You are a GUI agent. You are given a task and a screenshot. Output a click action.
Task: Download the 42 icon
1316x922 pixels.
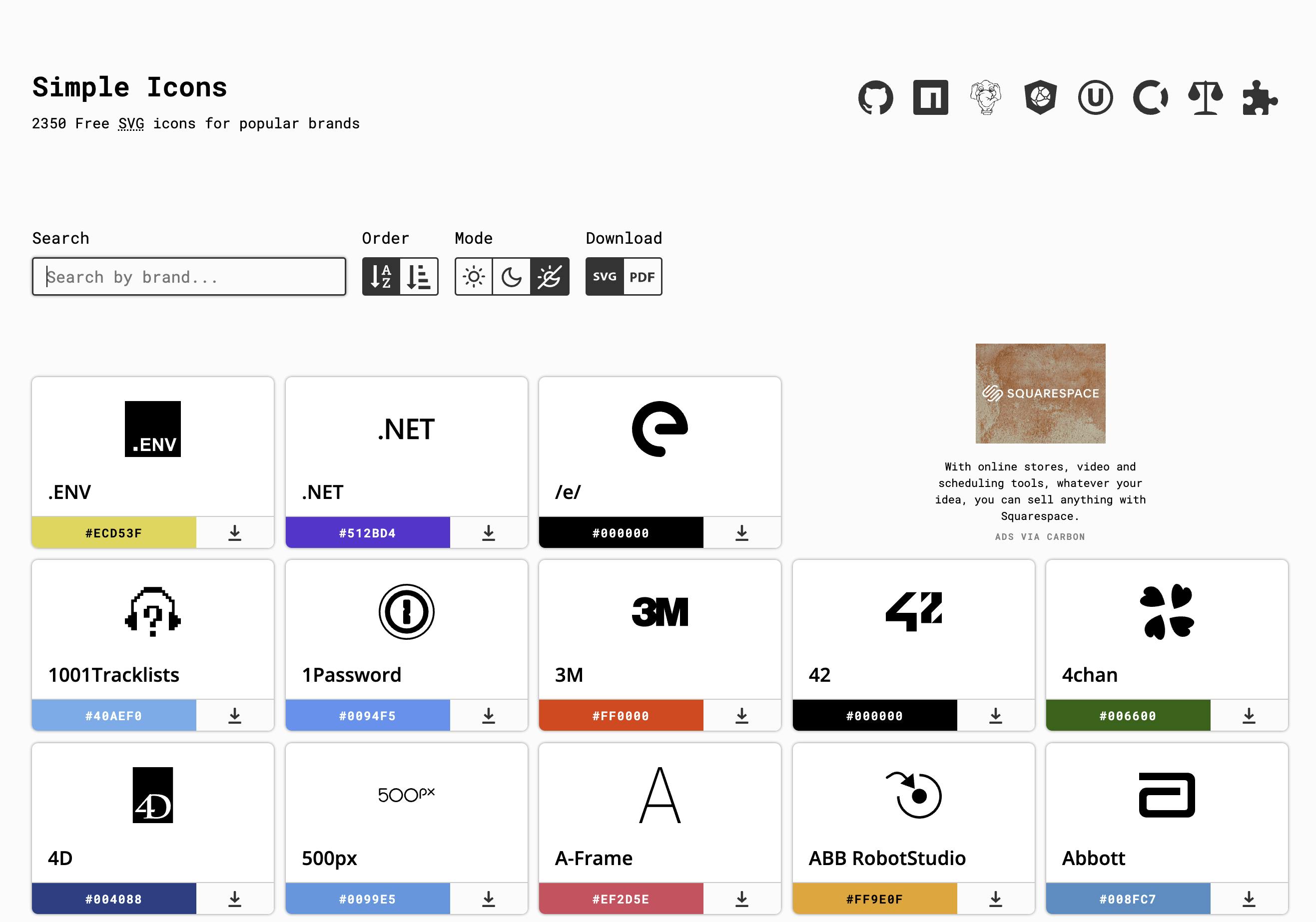(x=996, y=716)
